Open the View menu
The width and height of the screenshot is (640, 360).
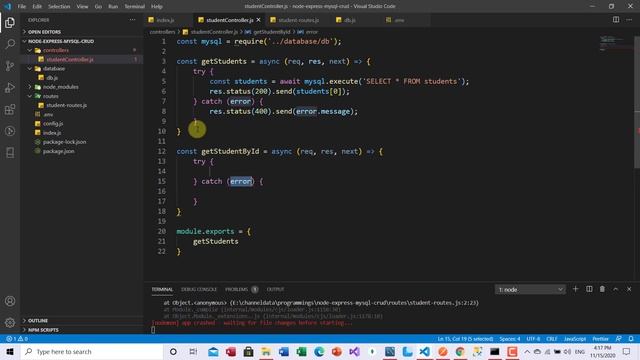82,6
